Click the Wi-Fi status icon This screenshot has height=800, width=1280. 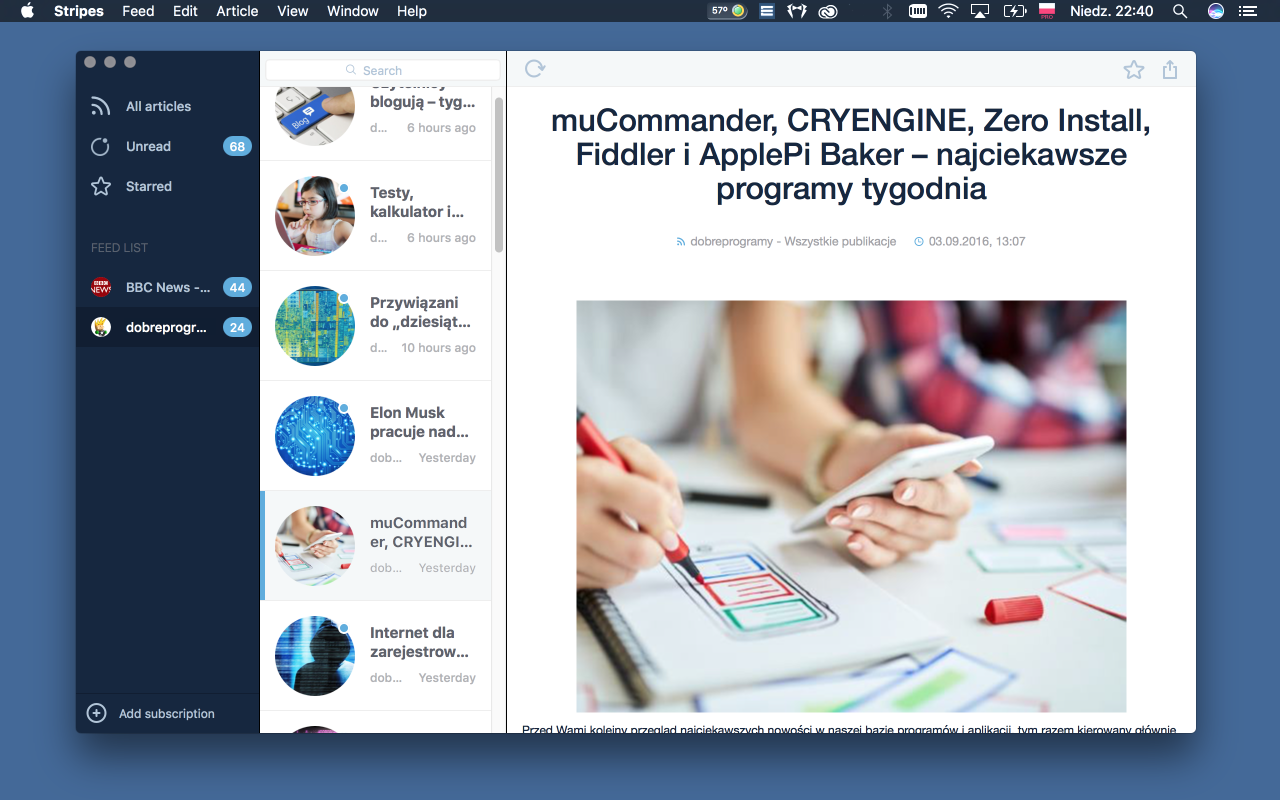click(x=947, y=11)
